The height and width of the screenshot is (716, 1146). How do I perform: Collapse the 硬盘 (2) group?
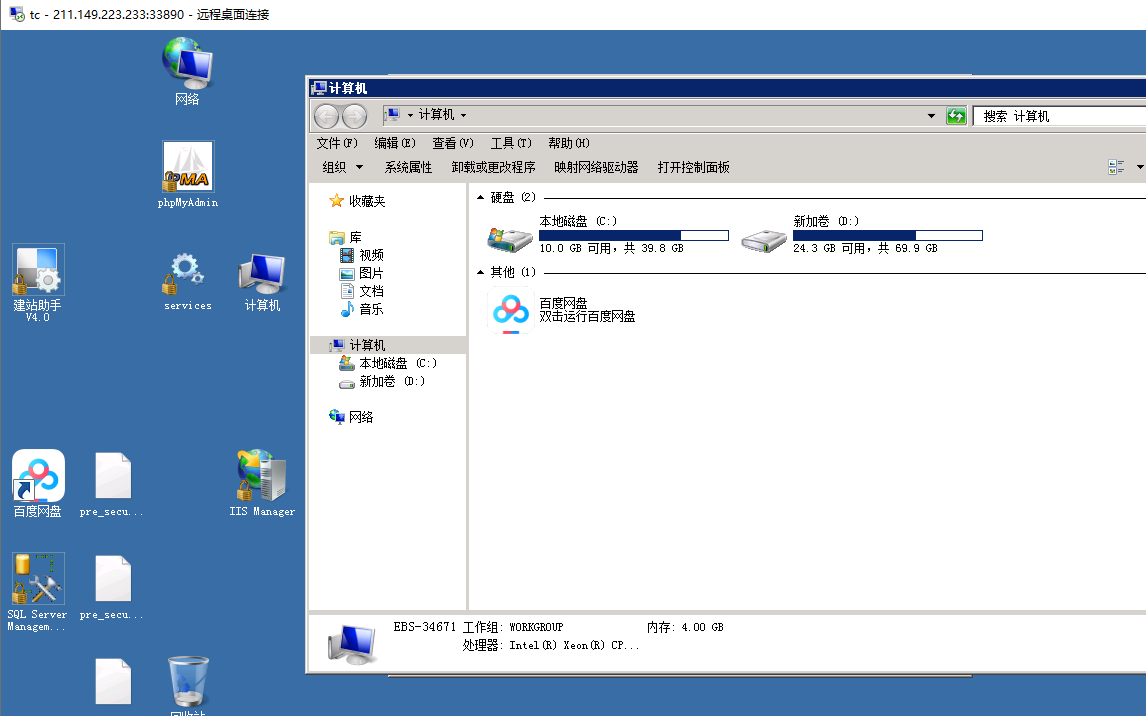(480, 197)
